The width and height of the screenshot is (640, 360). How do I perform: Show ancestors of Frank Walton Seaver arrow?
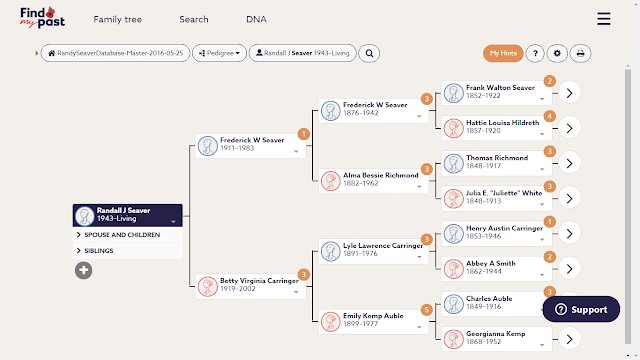coord(569,93)
